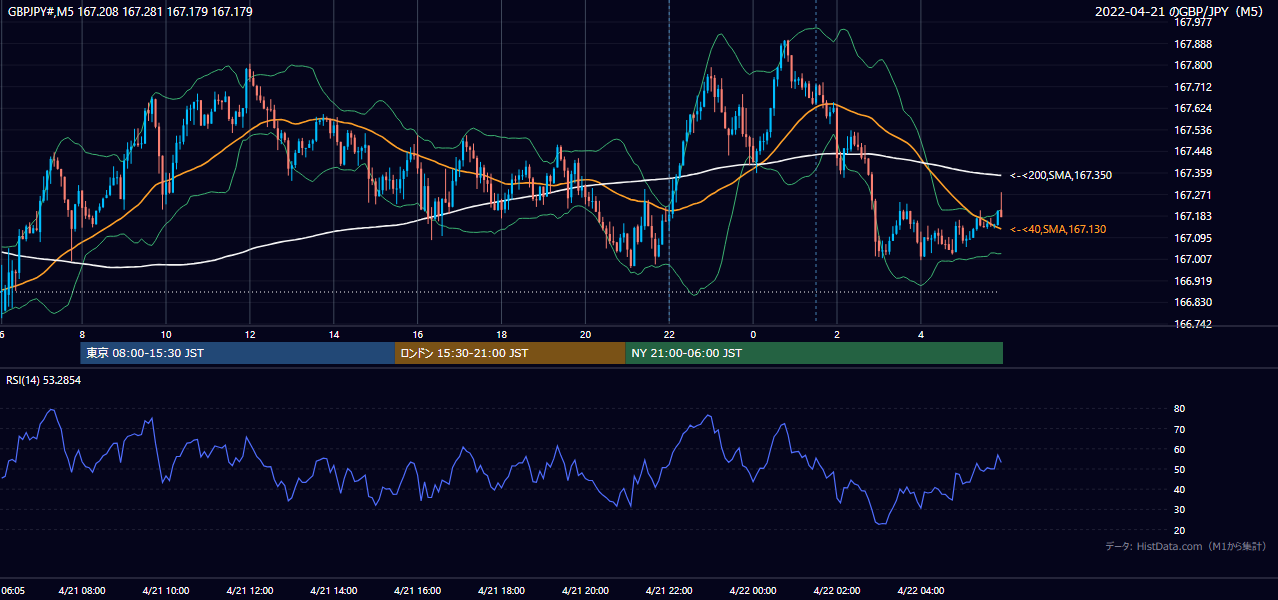Click price axis value 166.830
Image resolution: width=1278 pixels, height=600 pixels.
[1193, 303]
